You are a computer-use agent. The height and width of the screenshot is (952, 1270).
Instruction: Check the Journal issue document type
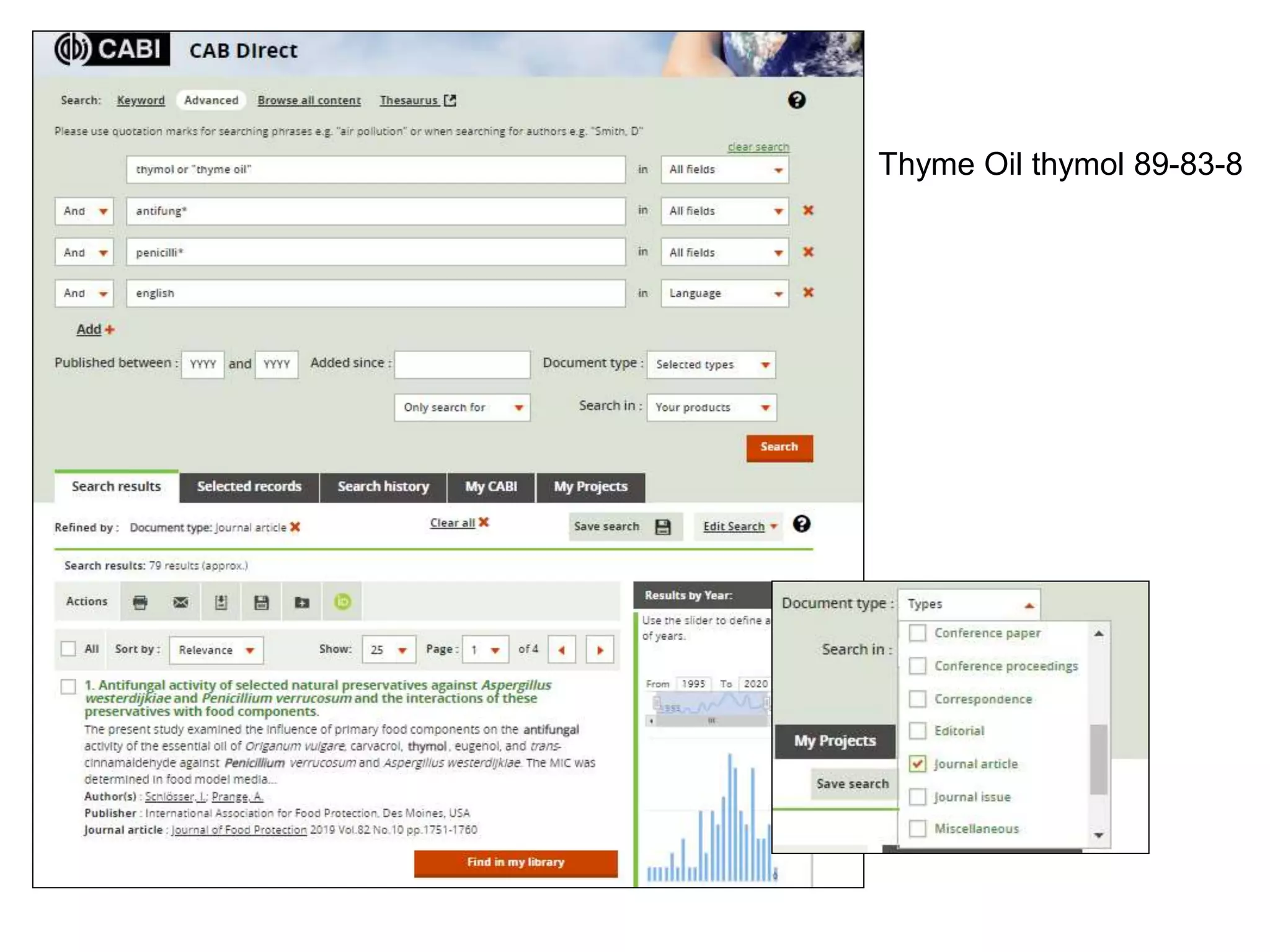coord(917,796)
